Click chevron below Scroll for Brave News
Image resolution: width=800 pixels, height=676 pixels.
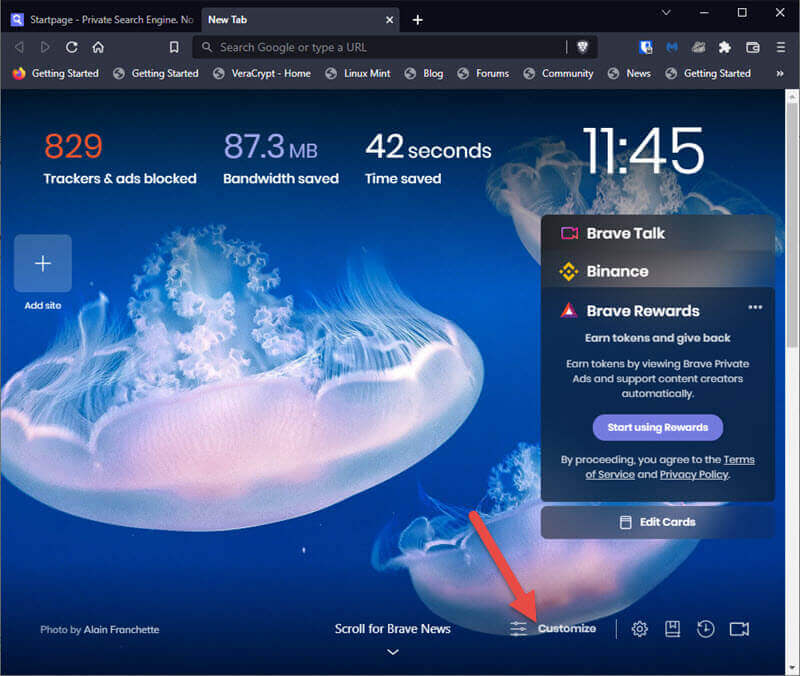[393, 652]
